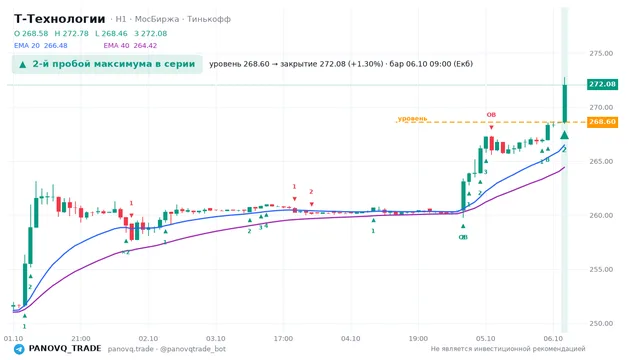Click the orange 268.60 level price label

coord(602,122)
